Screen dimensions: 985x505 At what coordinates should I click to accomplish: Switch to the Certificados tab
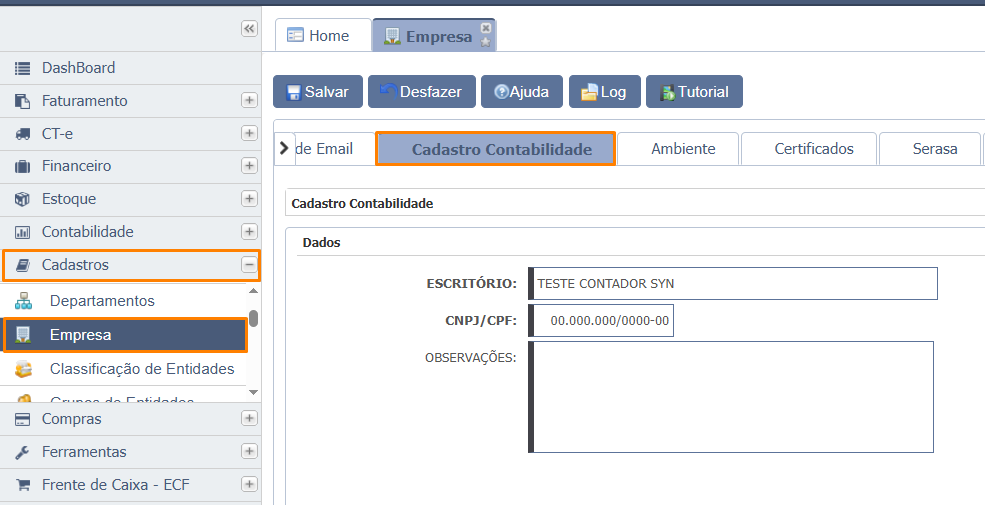click(813, 149)
